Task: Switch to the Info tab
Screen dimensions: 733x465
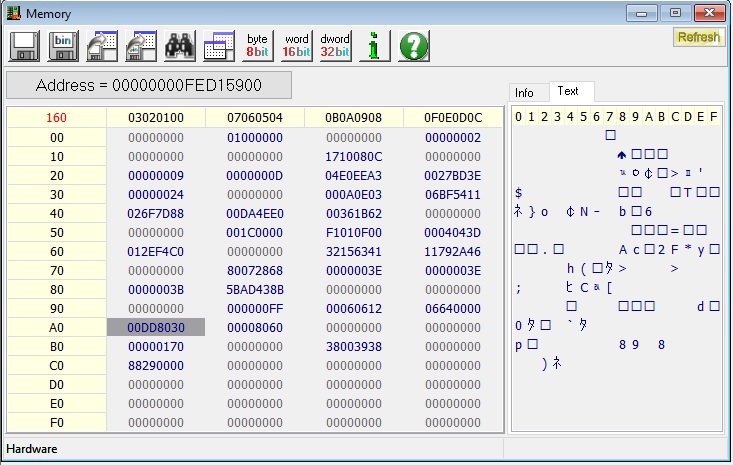Action: coord(525,92)
